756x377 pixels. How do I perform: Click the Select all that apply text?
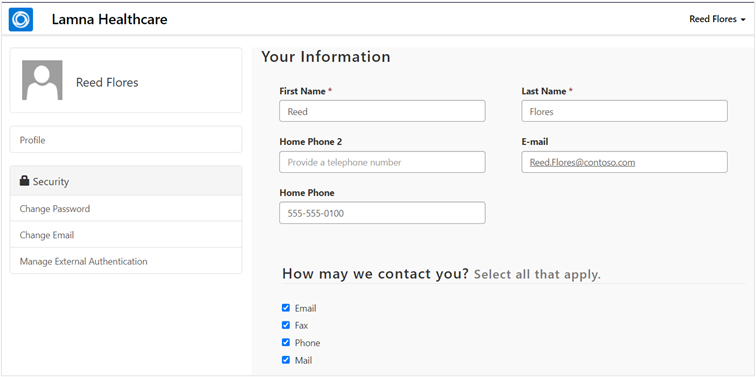point(538,275)
